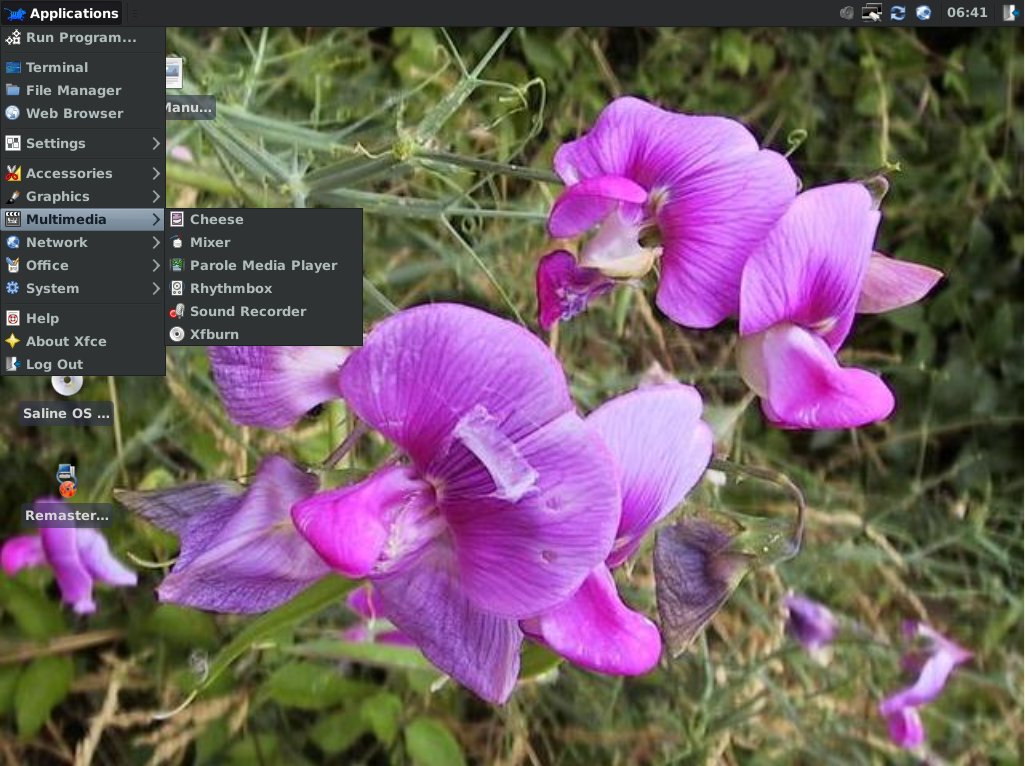Expand the Settings submenu arrow

[x=156, y=143]
